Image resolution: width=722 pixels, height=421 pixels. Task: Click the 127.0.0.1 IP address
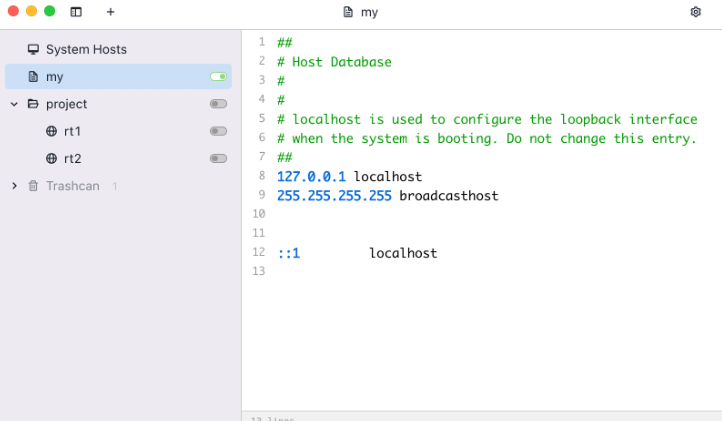[311, 176]
